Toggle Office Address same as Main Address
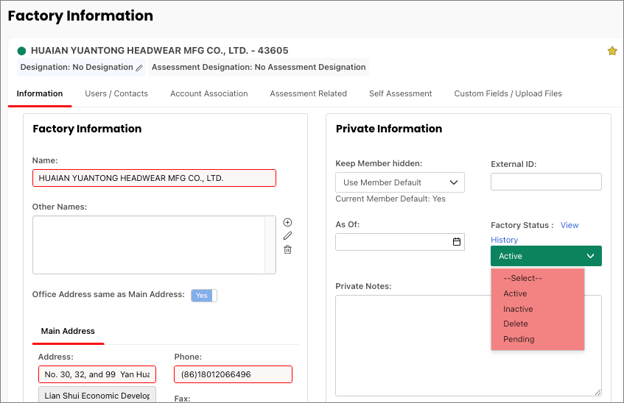The height and width of the screenshot is (403, 624). [204, 295]
